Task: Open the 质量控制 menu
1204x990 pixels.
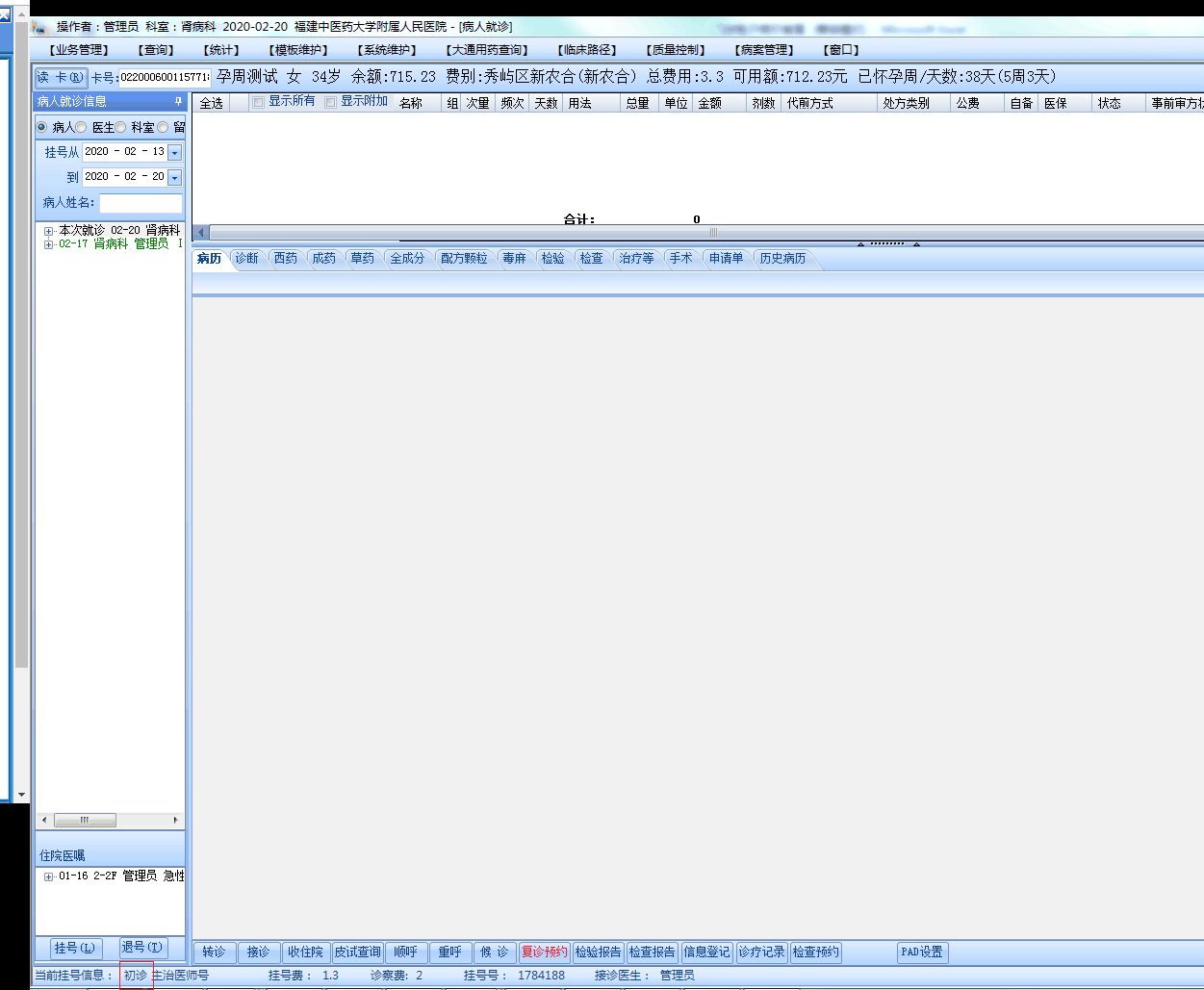Action: 677,50
